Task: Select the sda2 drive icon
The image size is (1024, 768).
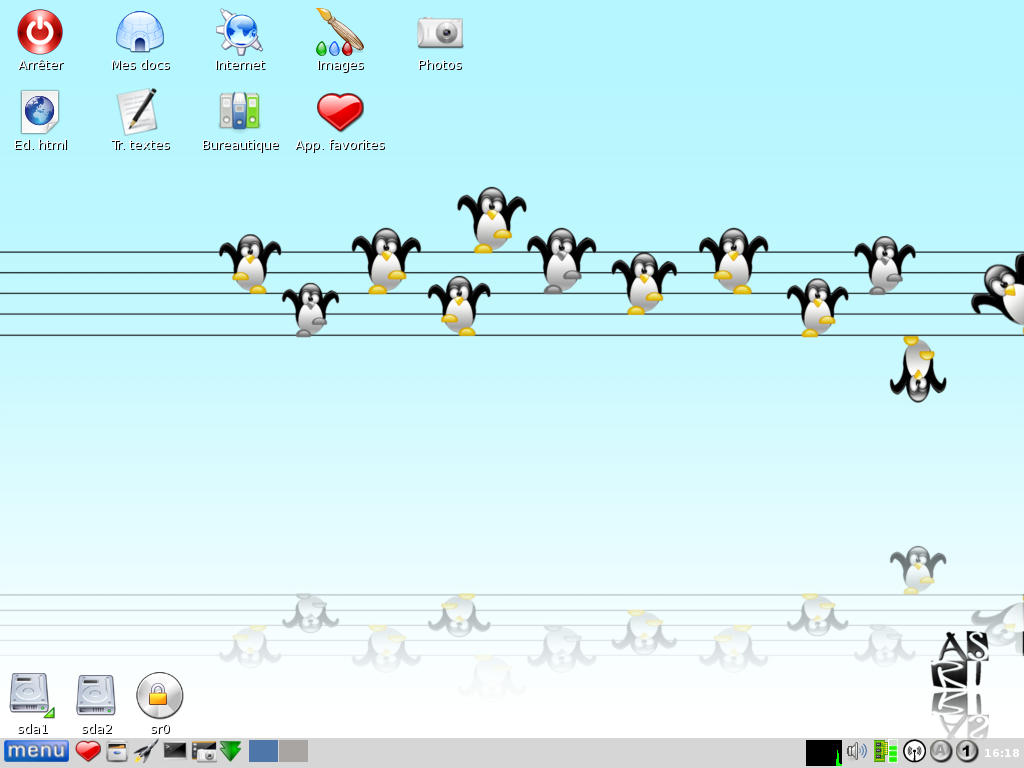Action: pyautogui.click(x=96, y=696)
